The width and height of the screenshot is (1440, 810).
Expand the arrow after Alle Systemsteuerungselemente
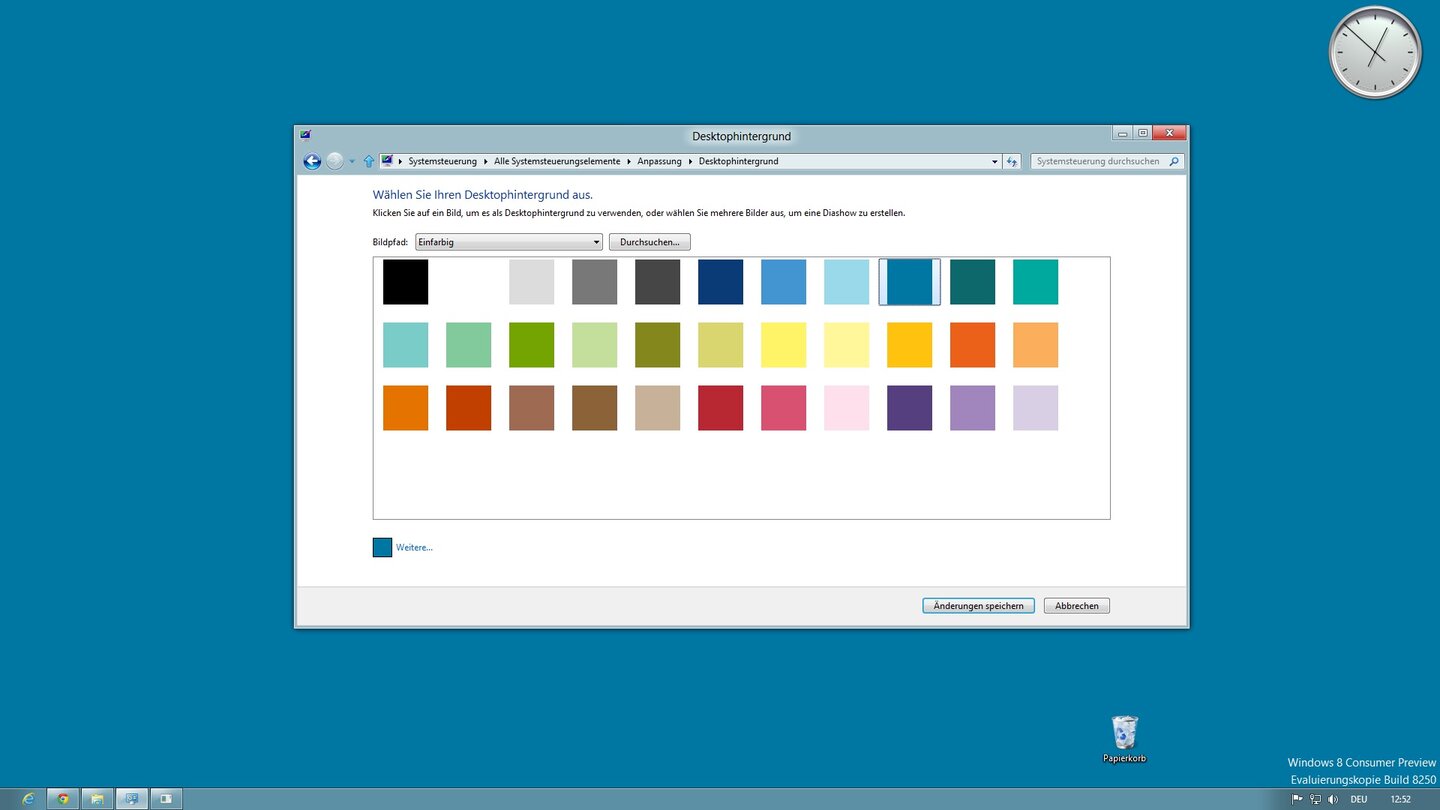click(629, 161)
